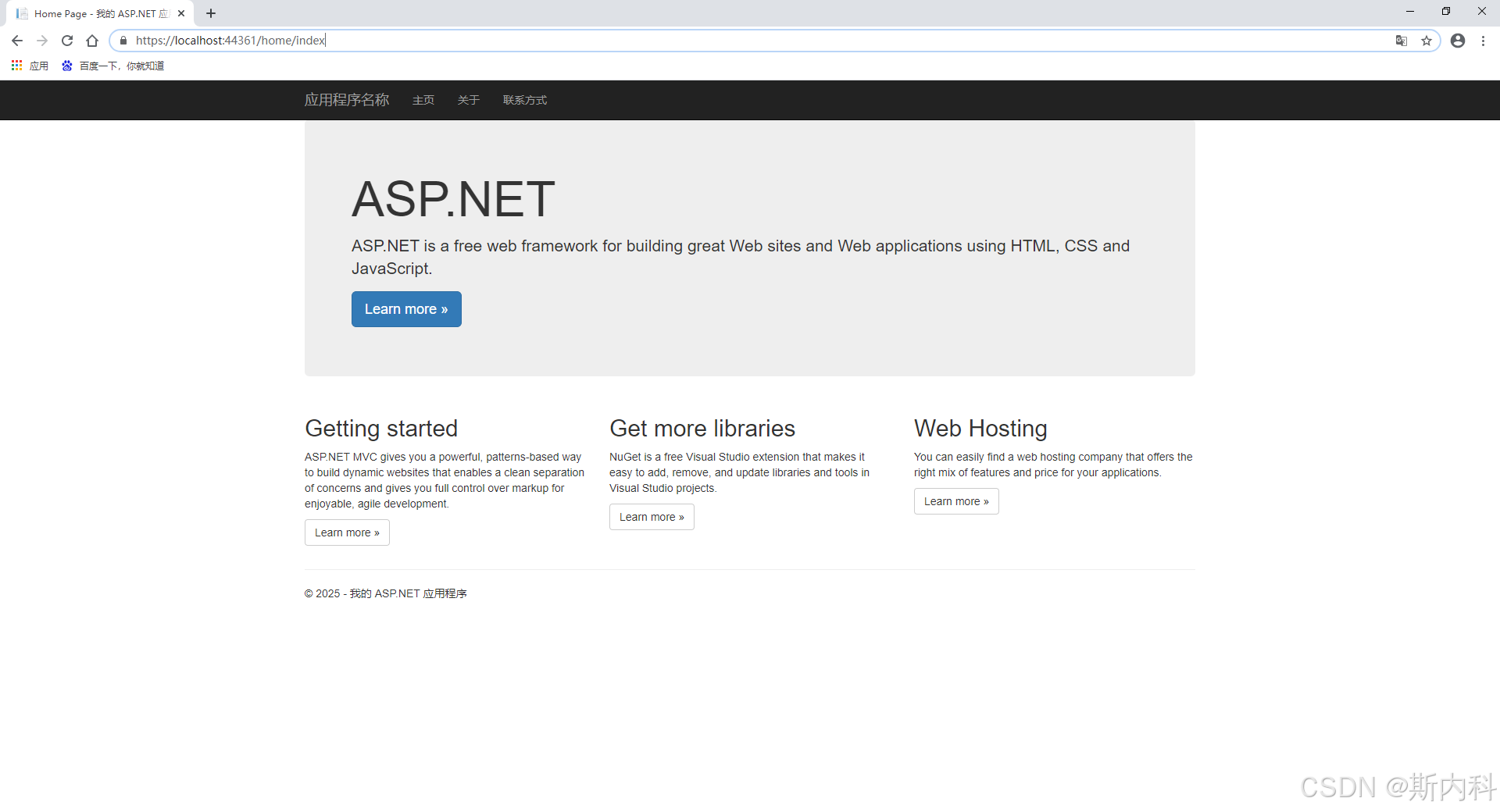1500x812 pixels.
Task: Open the 百度一下 bookmark
Action: click(113, 66)
